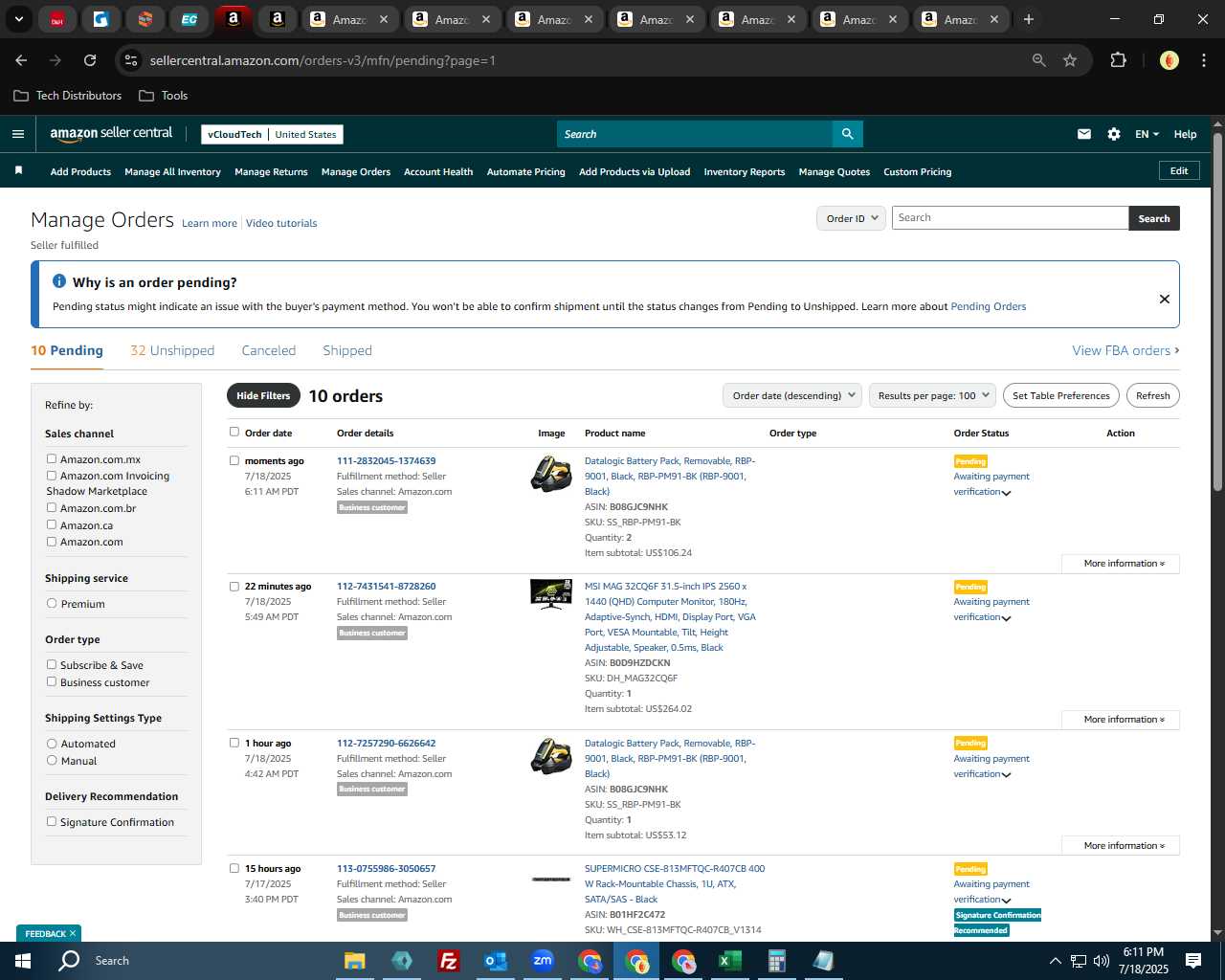Open Zoom from the taskbar
Image resolution: width=1225 pixels, height=980 pixels.
543,961
